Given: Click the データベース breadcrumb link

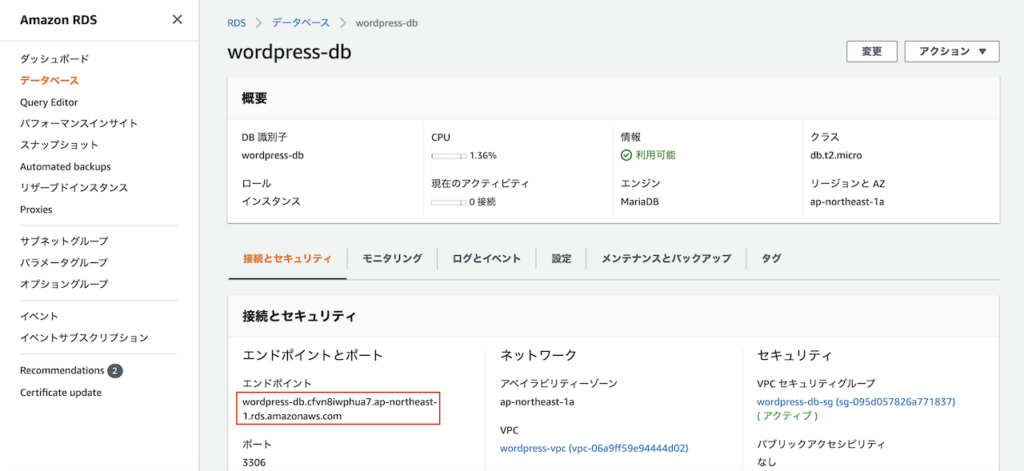Looking at the screenshot, I should tap(301, 22).
